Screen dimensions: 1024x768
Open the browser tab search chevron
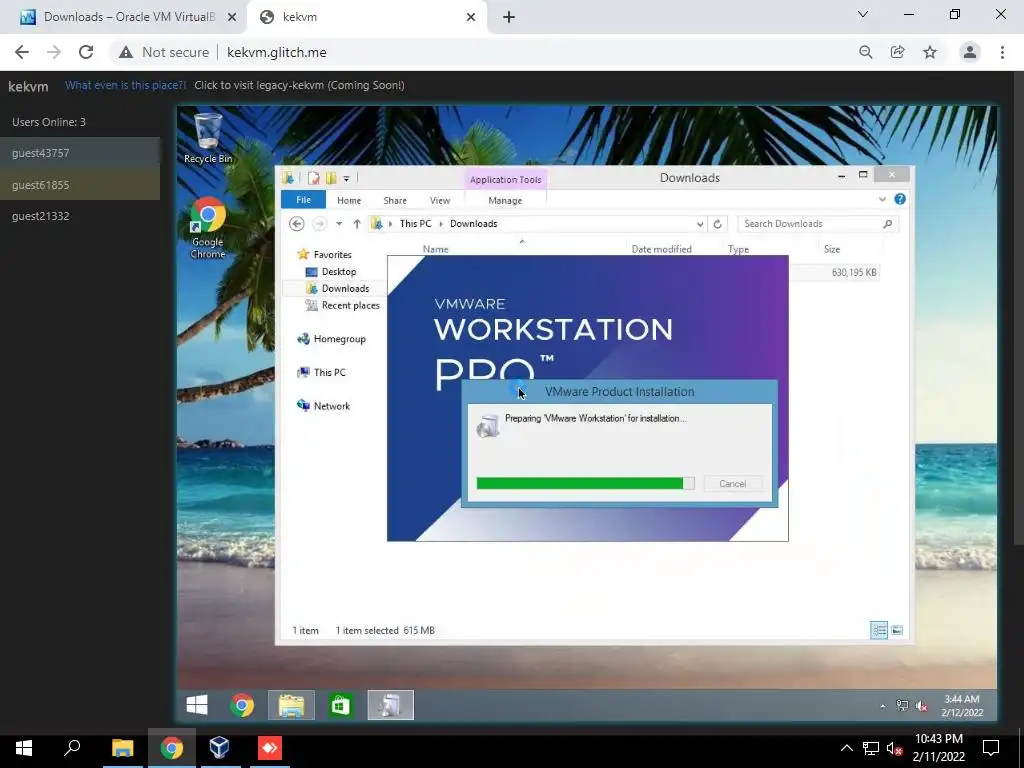pyautogui.click(x=863, y=14)
